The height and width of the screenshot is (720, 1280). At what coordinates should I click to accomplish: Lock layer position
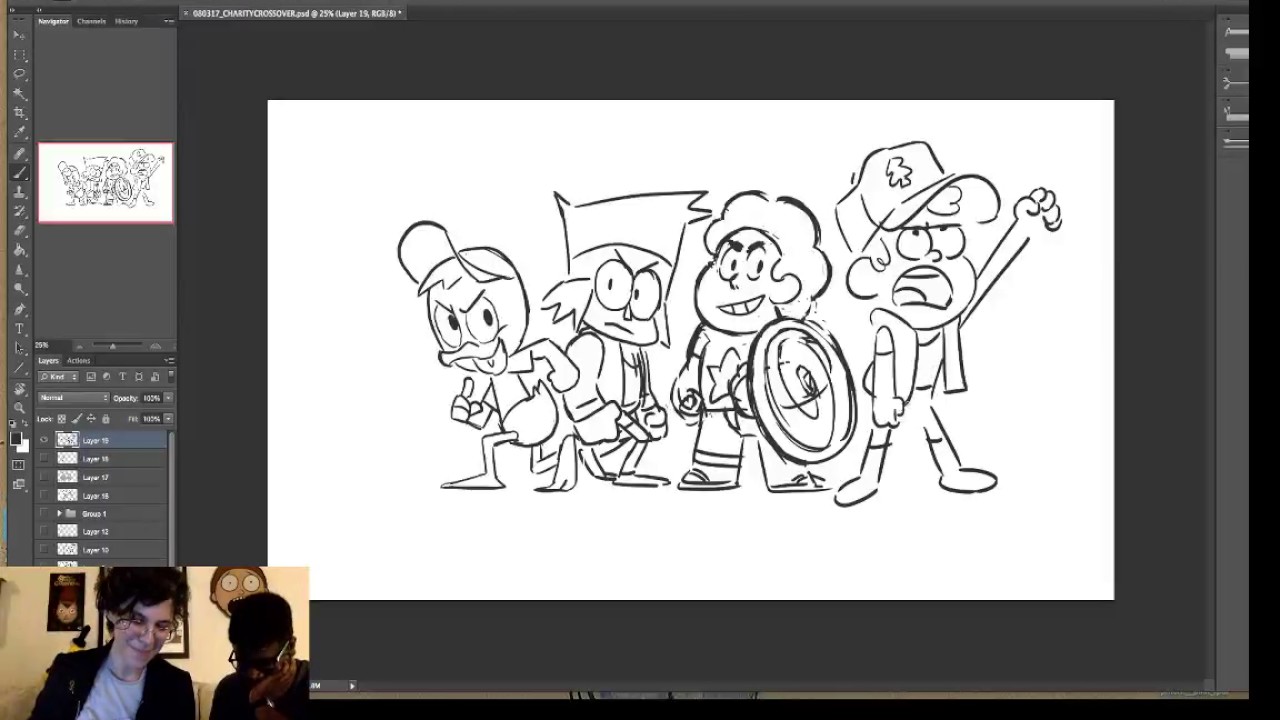coord(91,419)
